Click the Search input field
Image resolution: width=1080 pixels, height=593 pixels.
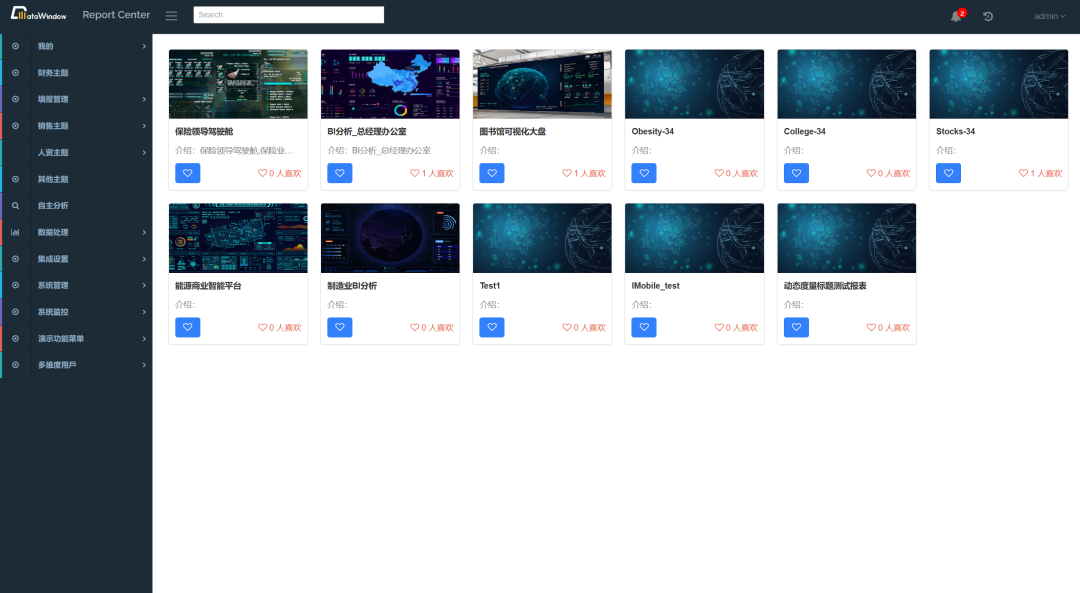coord(289,15)
